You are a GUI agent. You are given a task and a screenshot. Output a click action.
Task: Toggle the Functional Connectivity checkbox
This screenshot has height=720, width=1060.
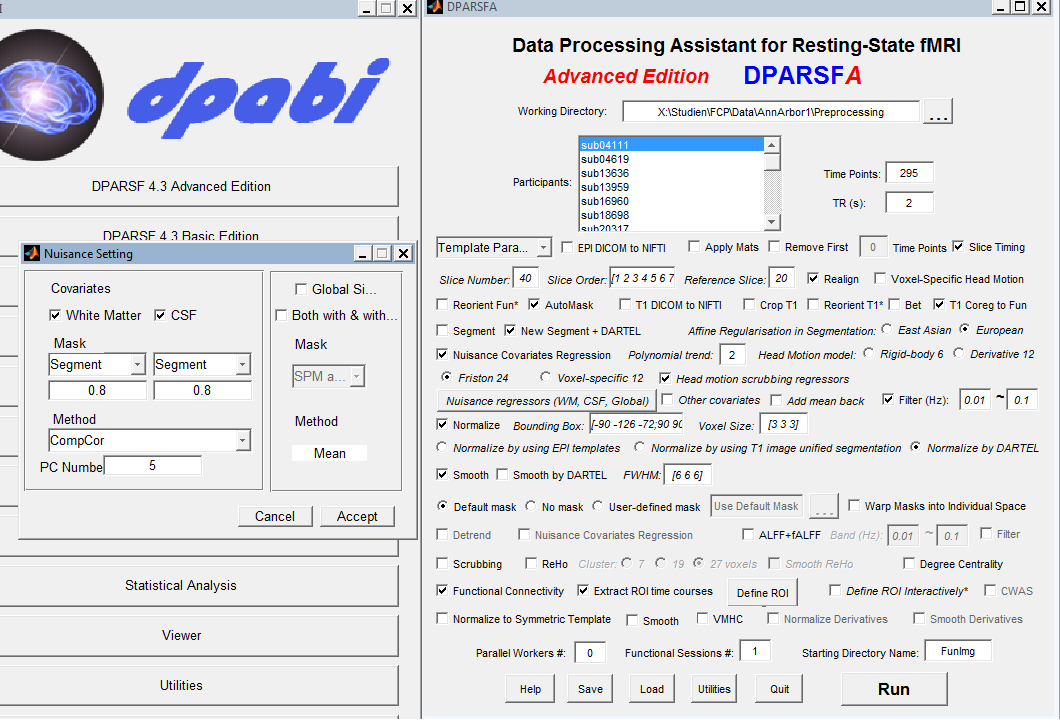tap(442, 590)
